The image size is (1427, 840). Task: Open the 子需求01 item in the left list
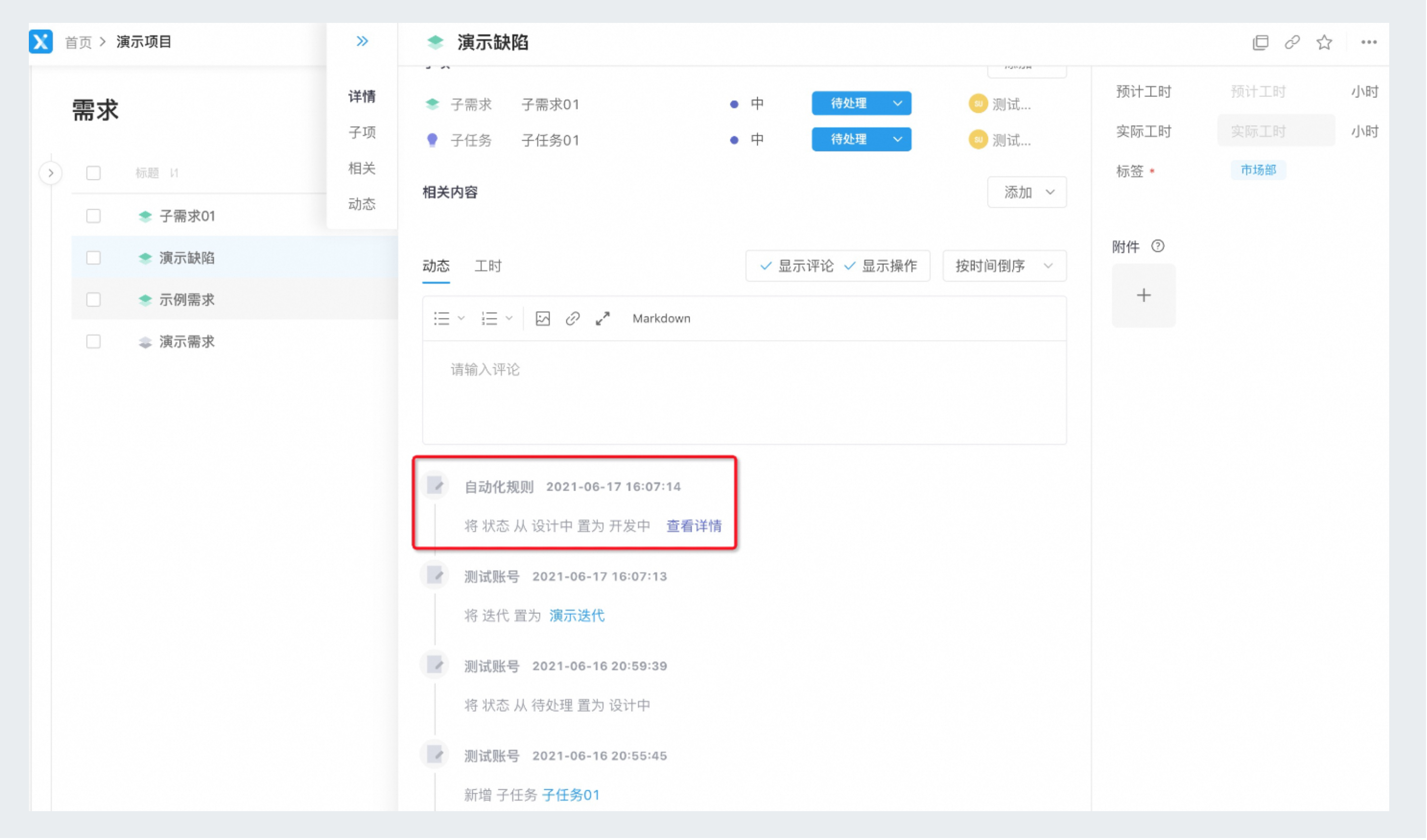pos(187,216)
